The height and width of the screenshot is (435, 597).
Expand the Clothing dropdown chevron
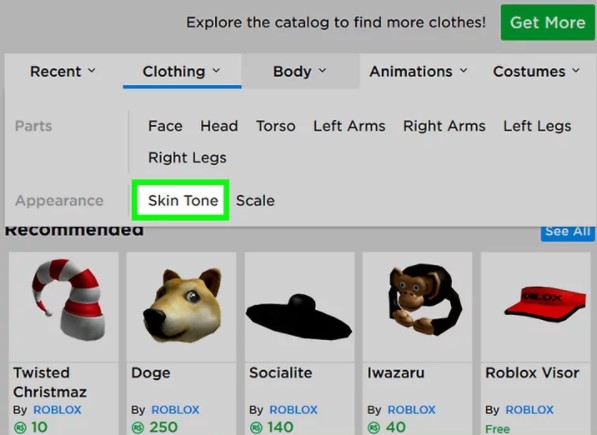[x=216, y=71]
